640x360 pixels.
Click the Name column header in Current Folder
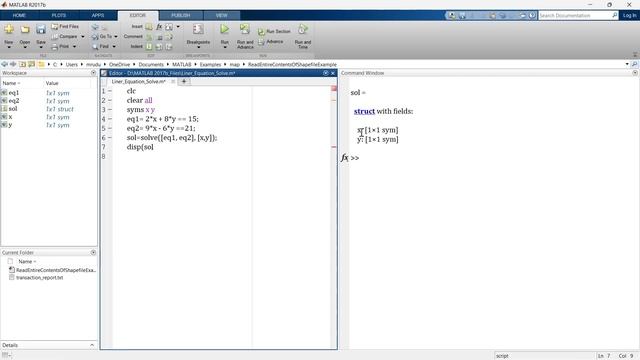27,262
